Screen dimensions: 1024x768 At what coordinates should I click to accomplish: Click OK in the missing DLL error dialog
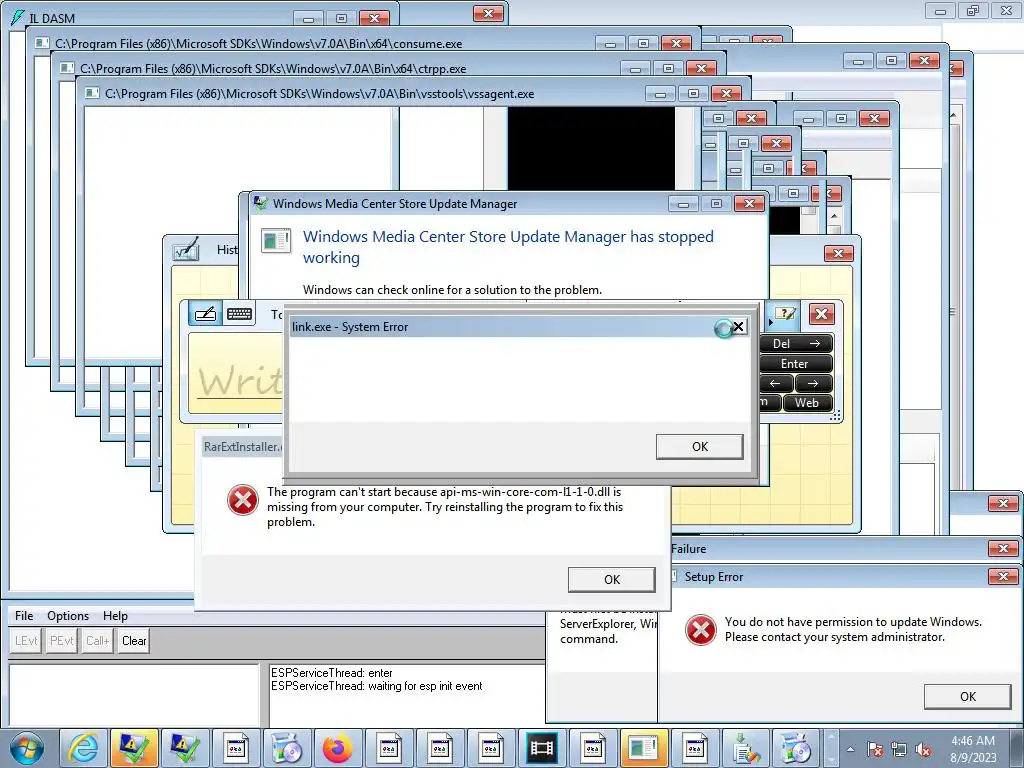pyautogui.click(x=611, y=579)
